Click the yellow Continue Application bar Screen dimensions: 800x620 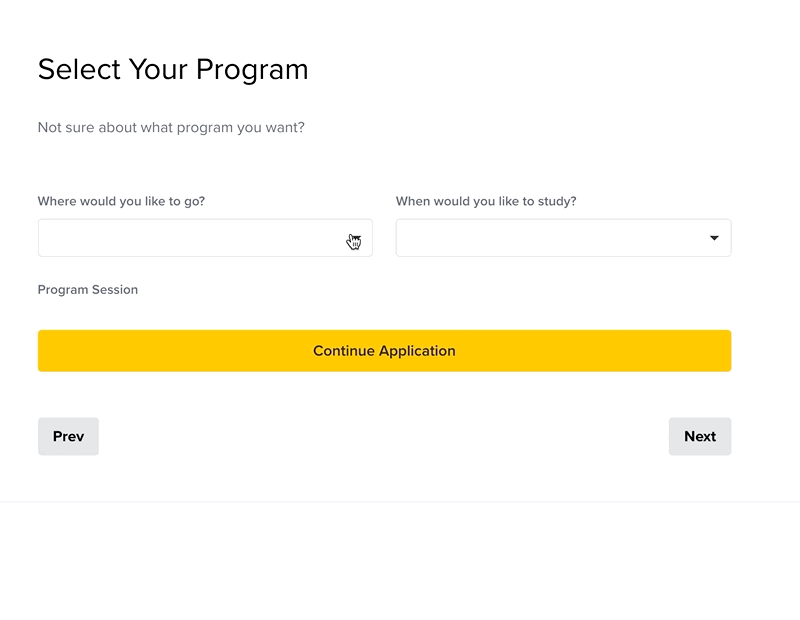coord(384,350)
